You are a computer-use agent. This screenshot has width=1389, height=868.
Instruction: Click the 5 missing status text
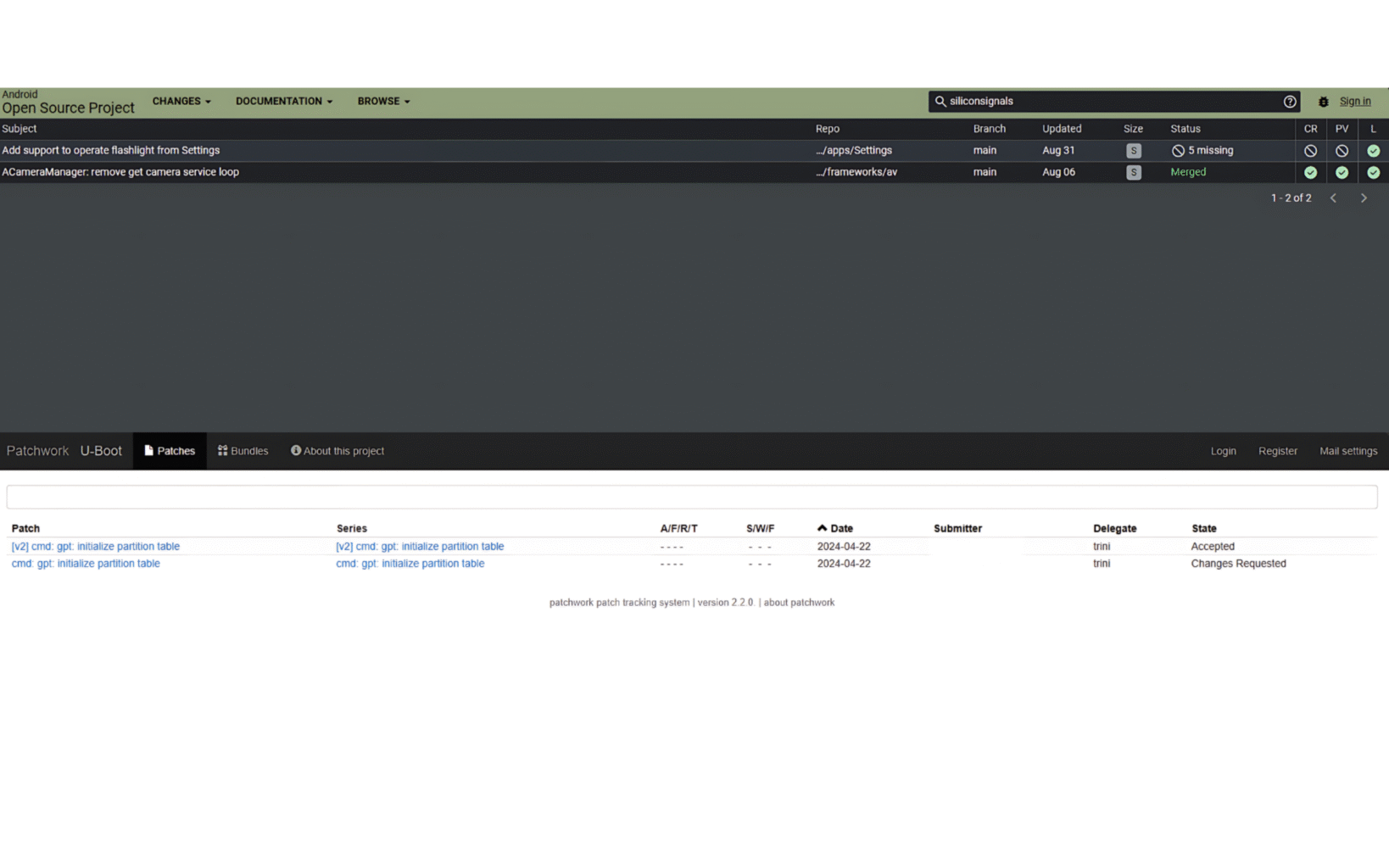(1210, 150)
